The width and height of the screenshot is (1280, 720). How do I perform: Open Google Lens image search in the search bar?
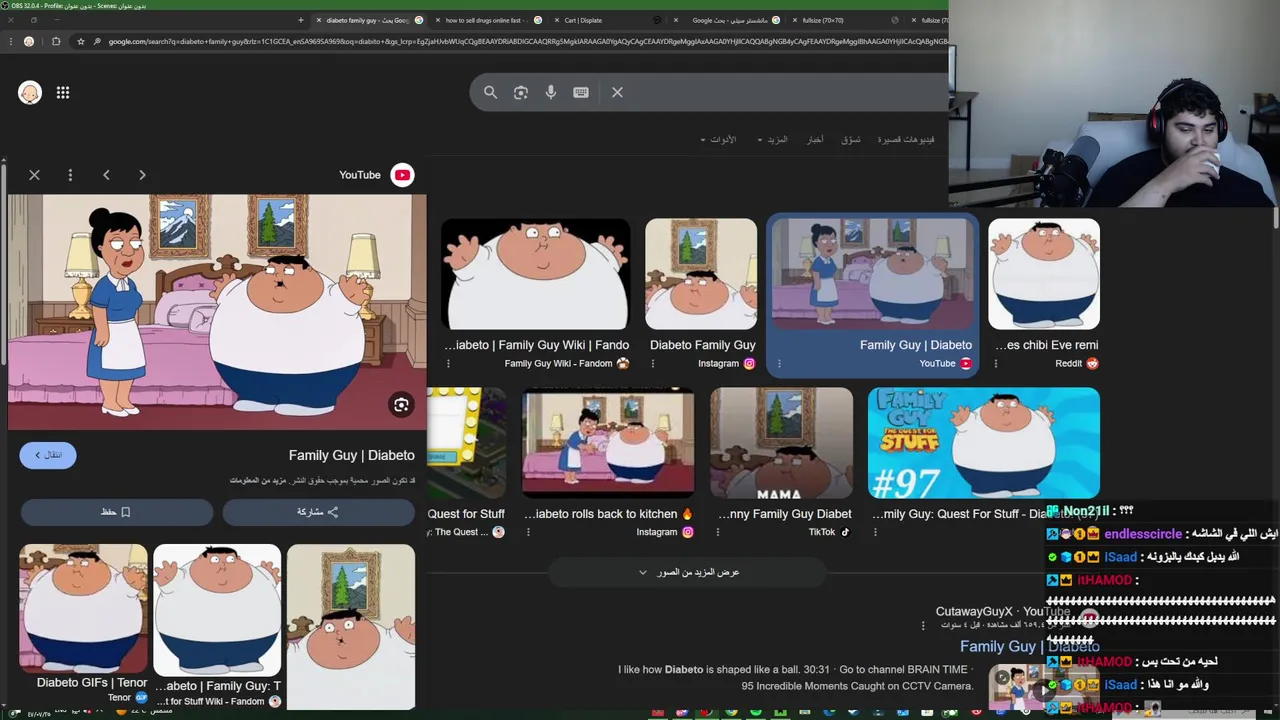[x=521, y=92]
